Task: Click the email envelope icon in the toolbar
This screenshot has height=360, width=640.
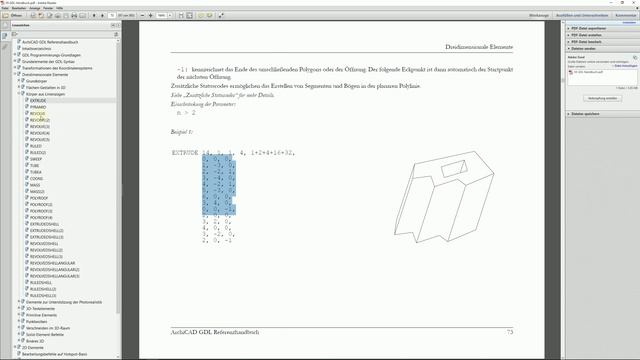Action: [82, 16]
